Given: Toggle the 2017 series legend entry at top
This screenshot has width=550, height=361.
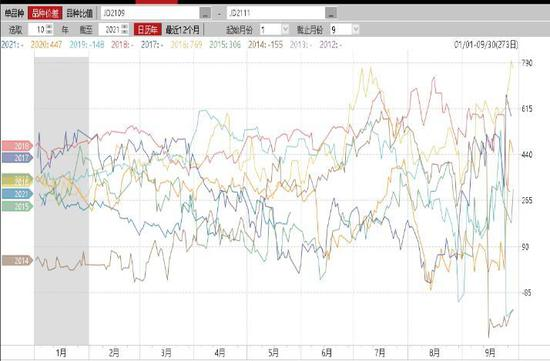Looking at the screenshot, I should [152, 45].
